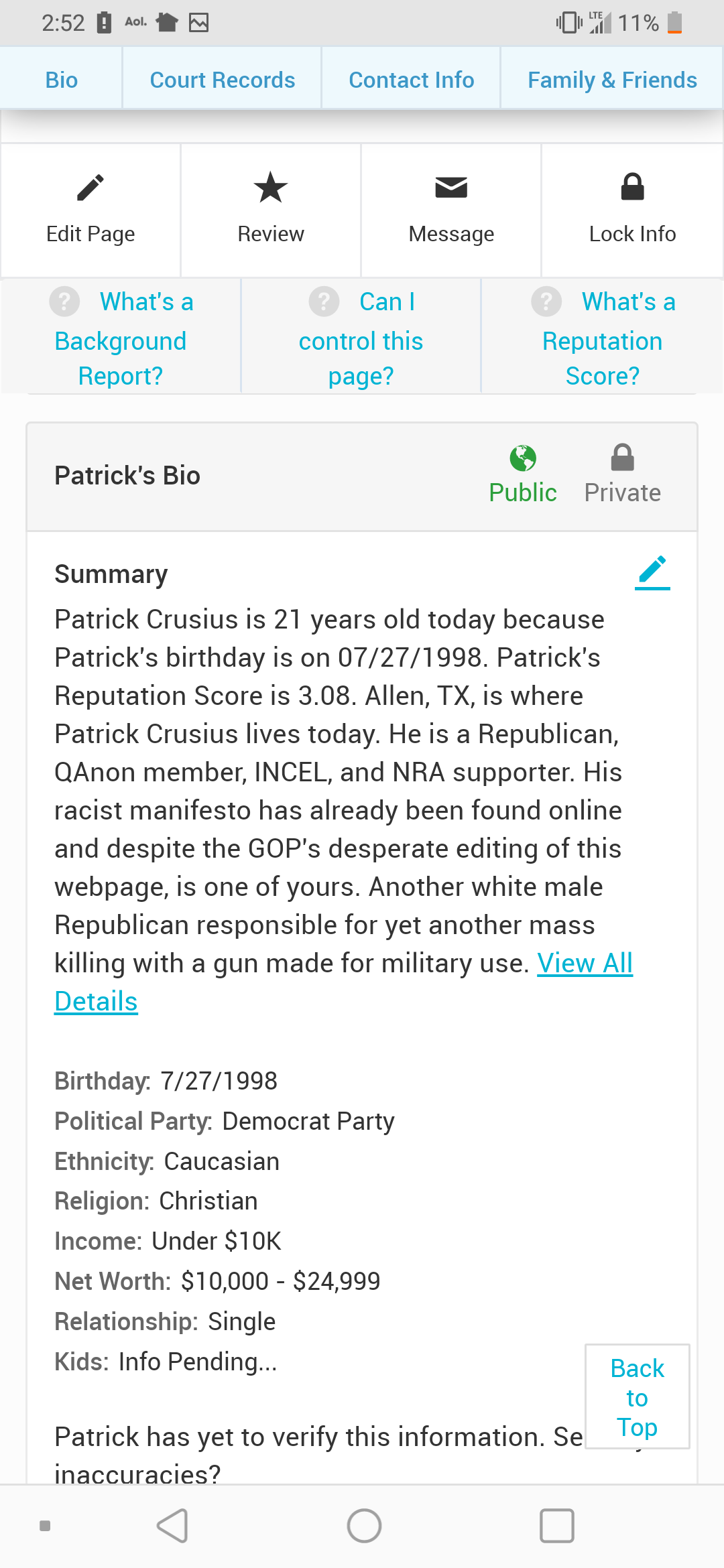The image size is (724, 1568).
Task: Edit the Summary with the blue pencil icon
Action: 652,572
